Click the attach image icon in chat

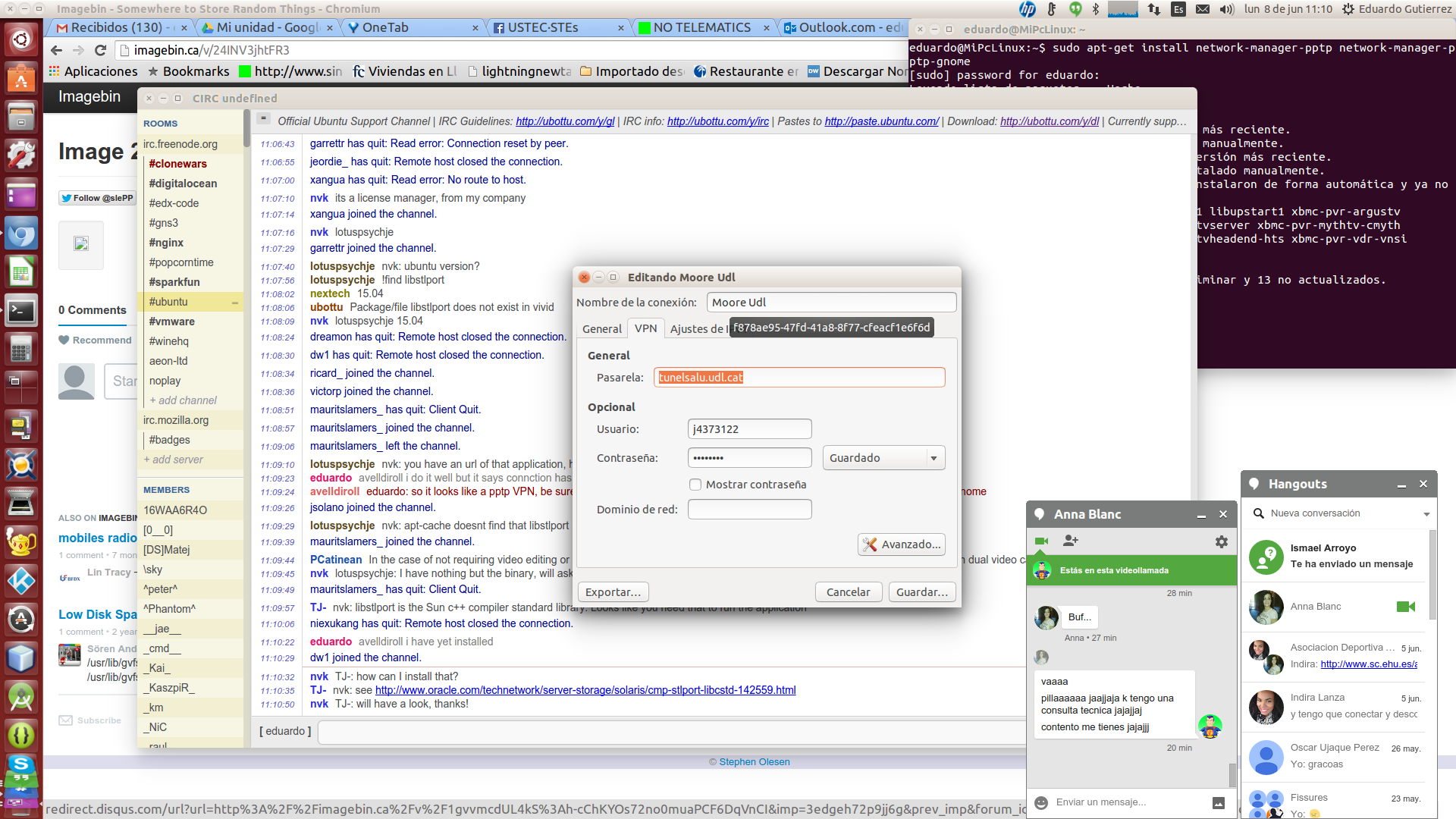(x=1219, y=803)
